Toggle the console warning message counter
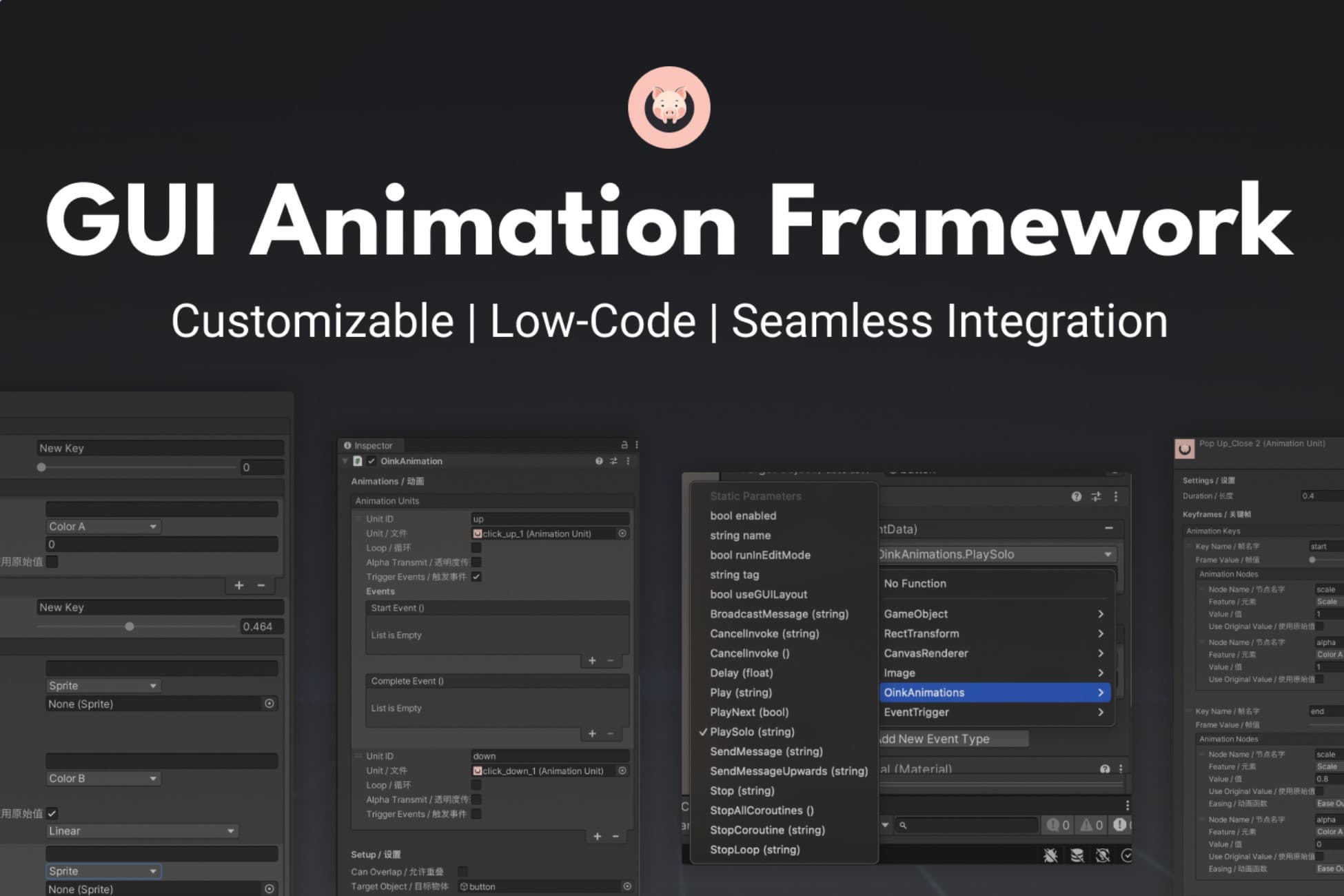The image size is (1344, 896). pos(1092,825)
